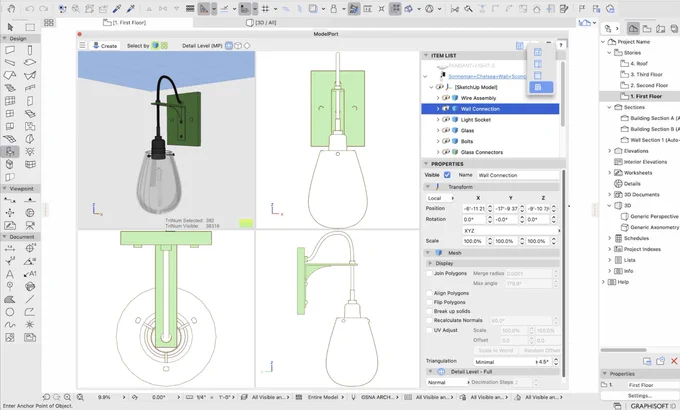Select the Arrow tool in the Toolbox
Viewport: 680px width, 410px height.
point(10,27)
